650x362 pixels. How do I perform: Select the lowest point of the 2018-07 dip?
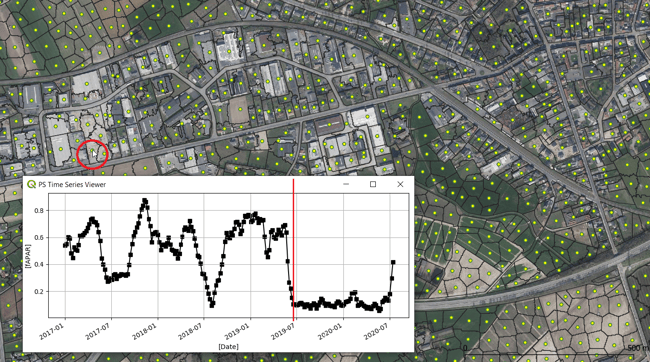click(212, 305)
